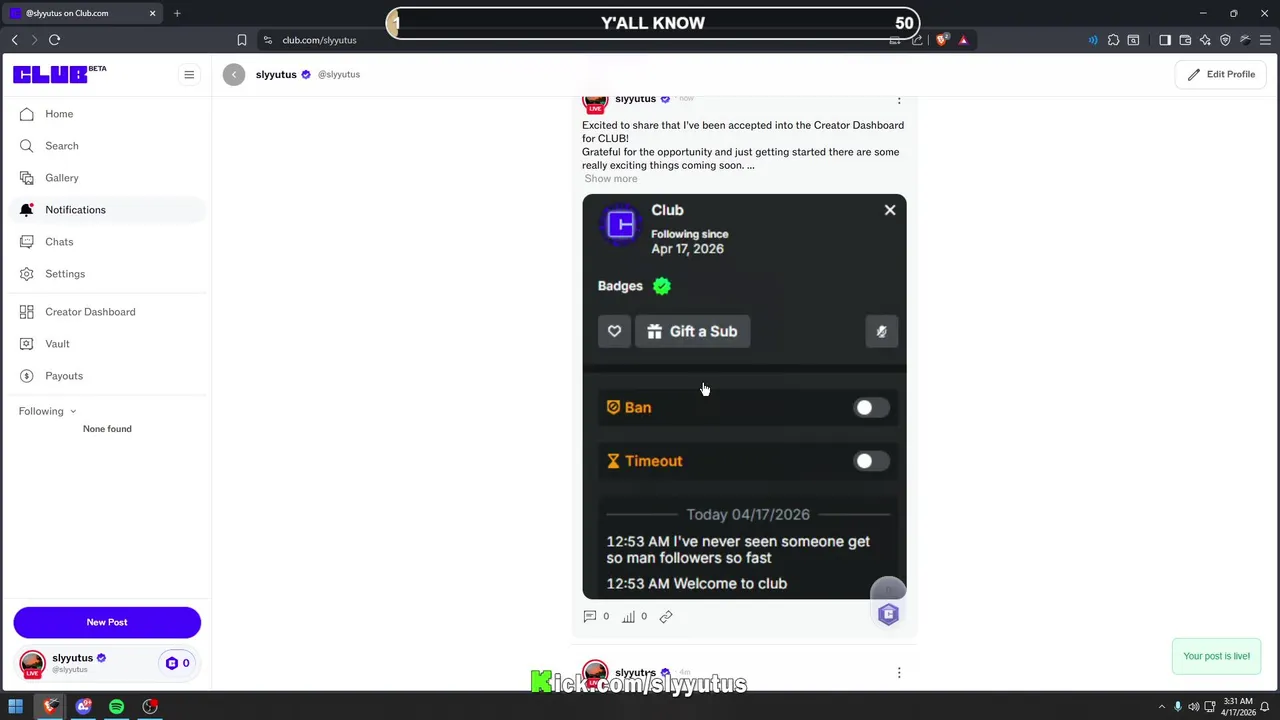Click the Club avatar in the card
The image size is (1280, 720).
pos(620,224)
